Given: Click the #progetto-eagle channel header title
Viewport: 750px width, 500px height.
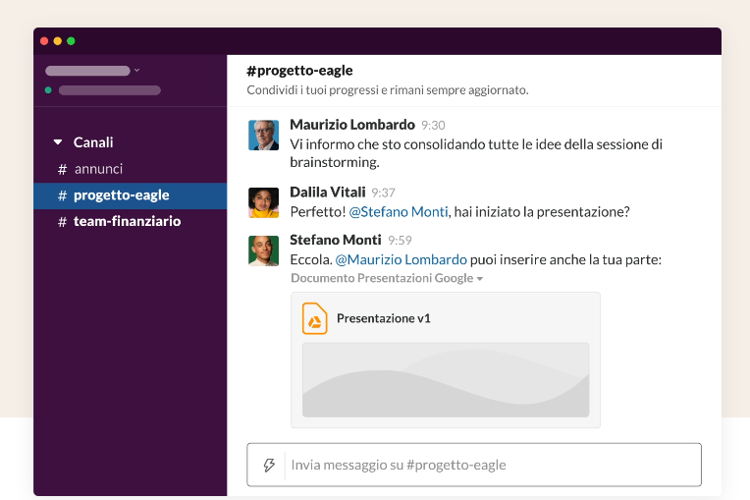Looking at the screenshot, I should coord(300,70).
